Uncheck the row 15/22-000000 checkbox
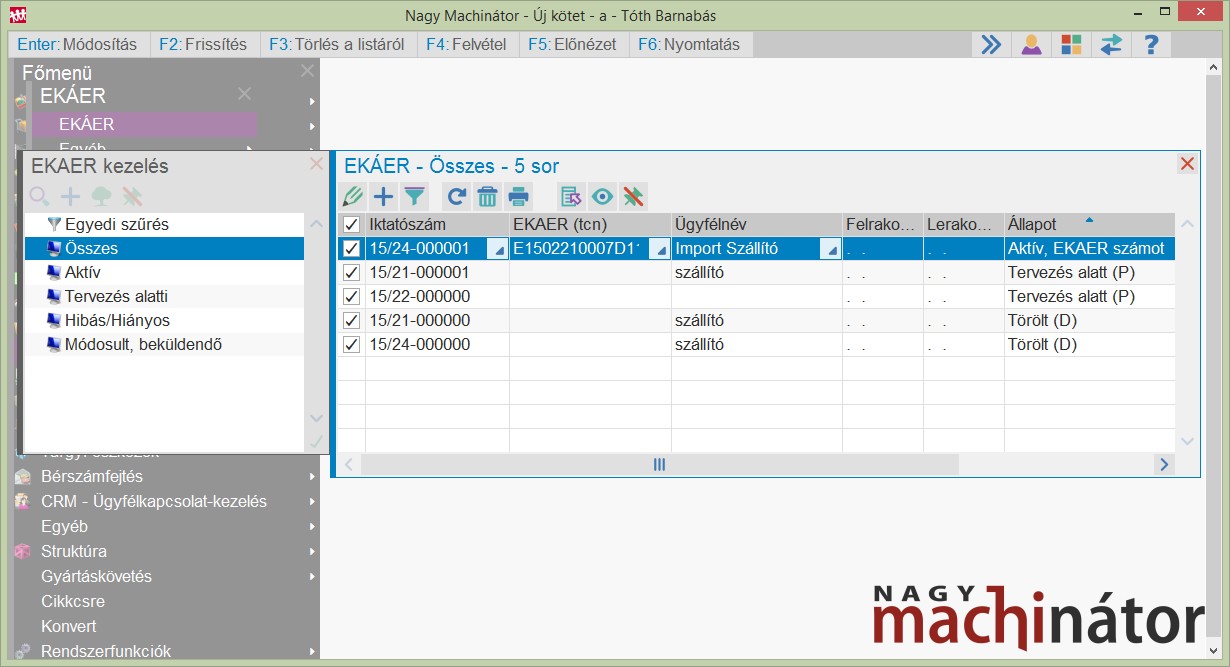Viewport: 1230px width, 667px height. pos(351,296)
